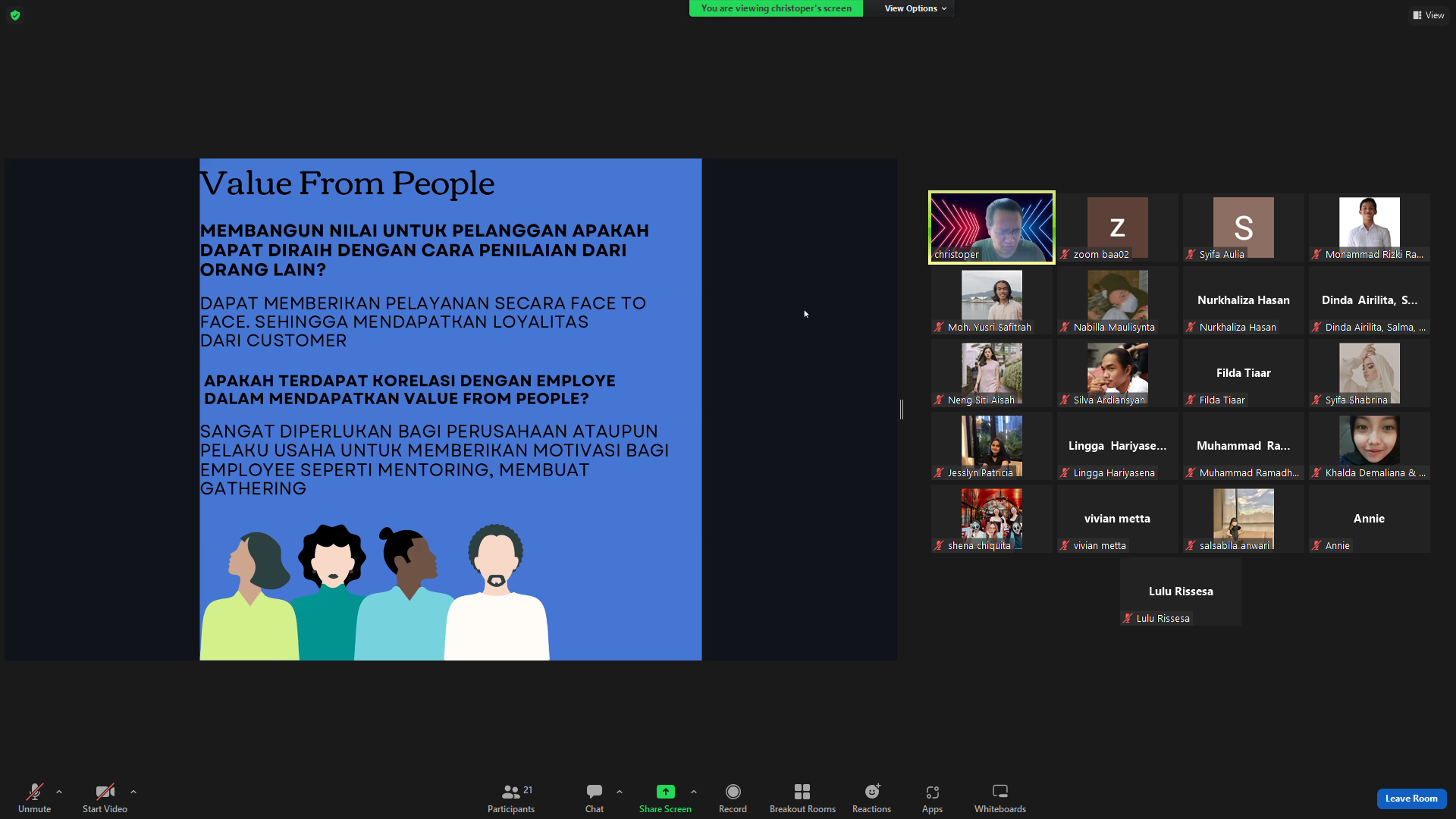Change layout with the View button
Screen dimensions: 1456x819
1429,15
